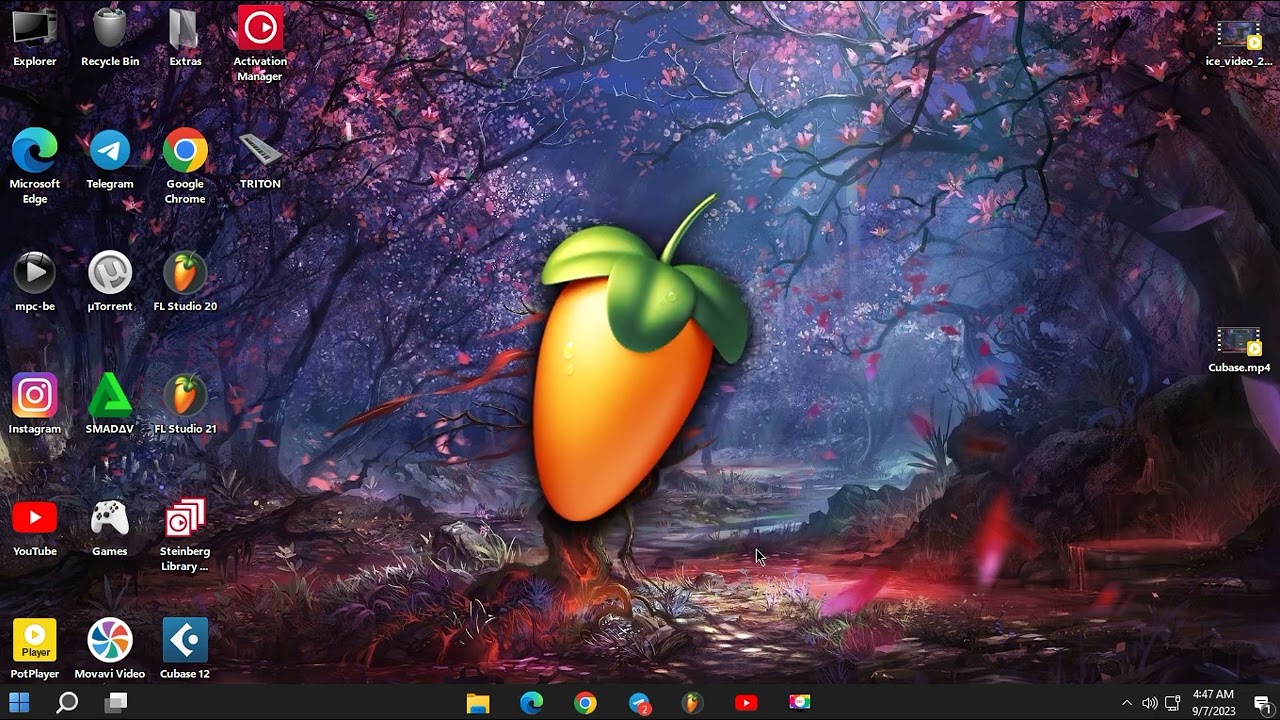Open FL Studio from the taskbar
The height and width of the screenshot is (720, 1280).
pos(692,703)
